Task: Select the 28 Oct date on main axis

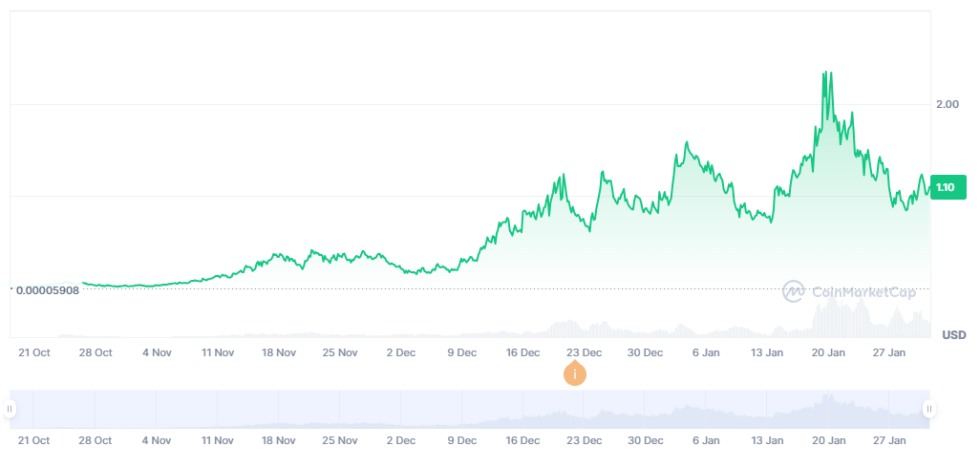Action: [x=95, y=353]
